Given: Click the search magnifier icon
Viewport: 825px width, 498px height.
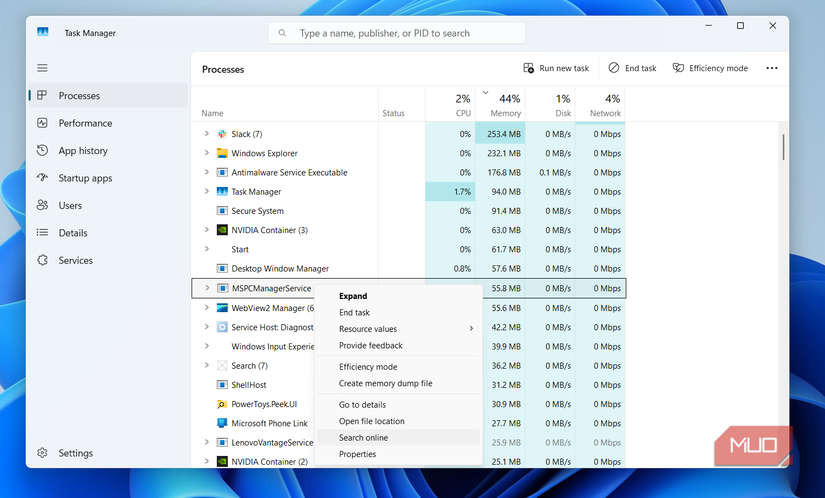Looking at the screenshot, I should pyautogui.click(x=283, y=33).
